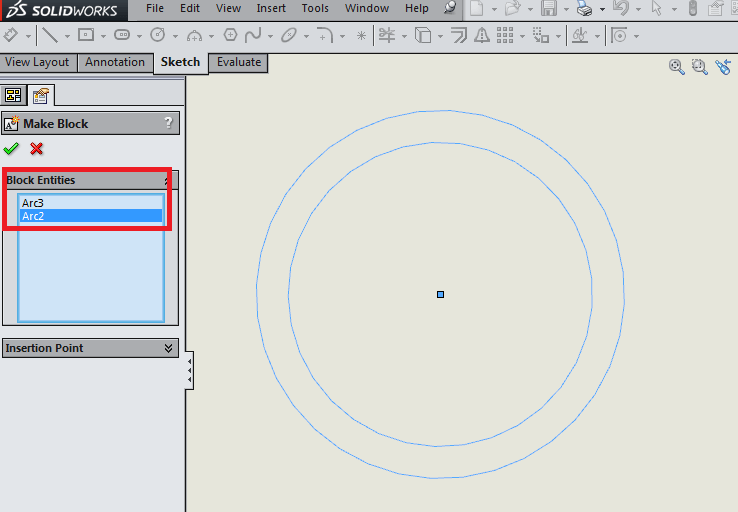Click the Open document icon
Viewport: 738px width, 512px height.
pos(513,8)
